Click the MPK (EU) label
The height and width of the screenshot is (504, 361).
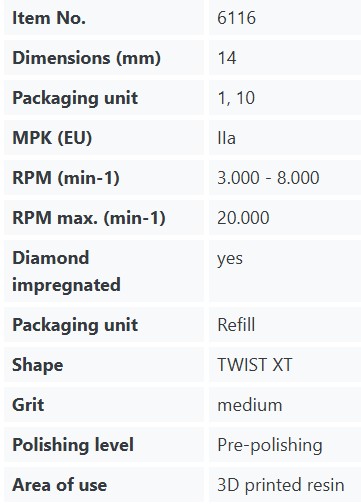pyautogui.click(x=52, y=138)
